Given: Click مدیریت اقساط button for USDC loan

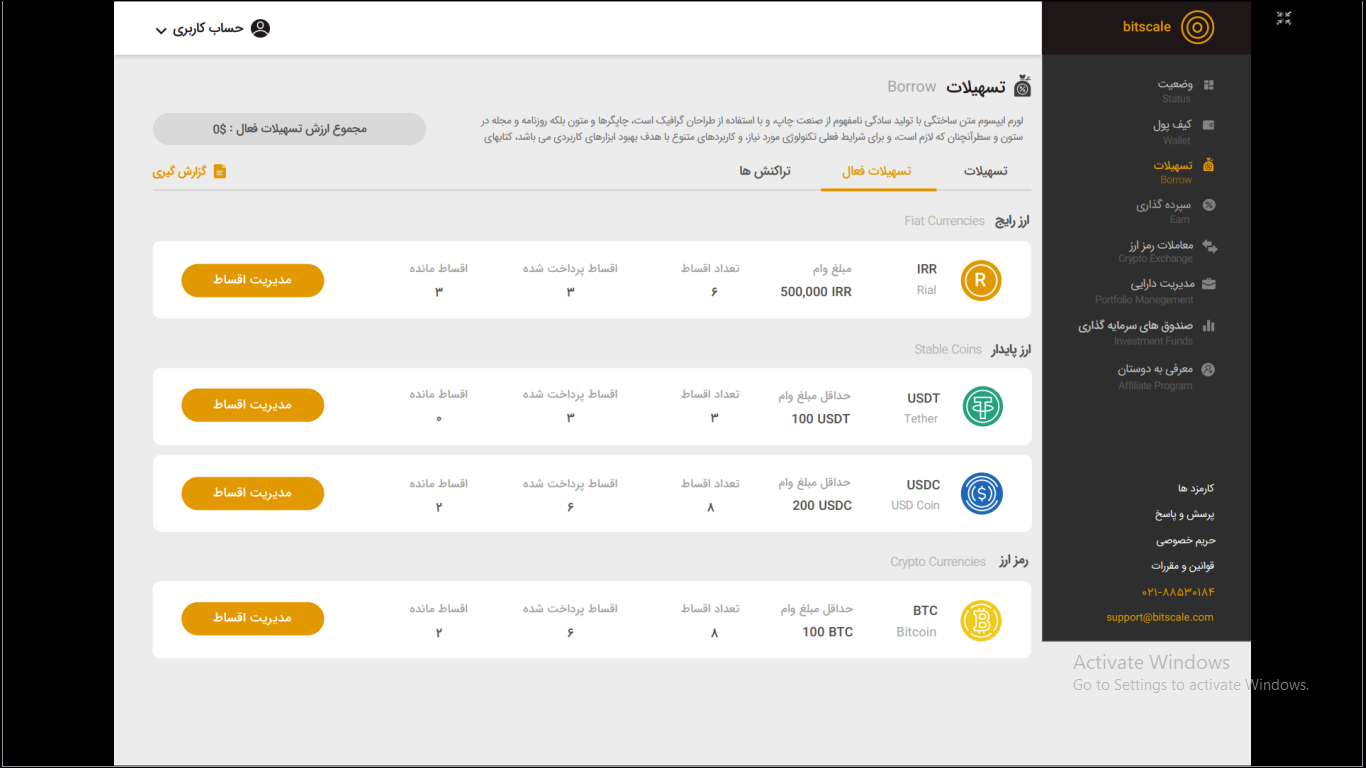Looking at the screenshot, I should pos(252,493).
